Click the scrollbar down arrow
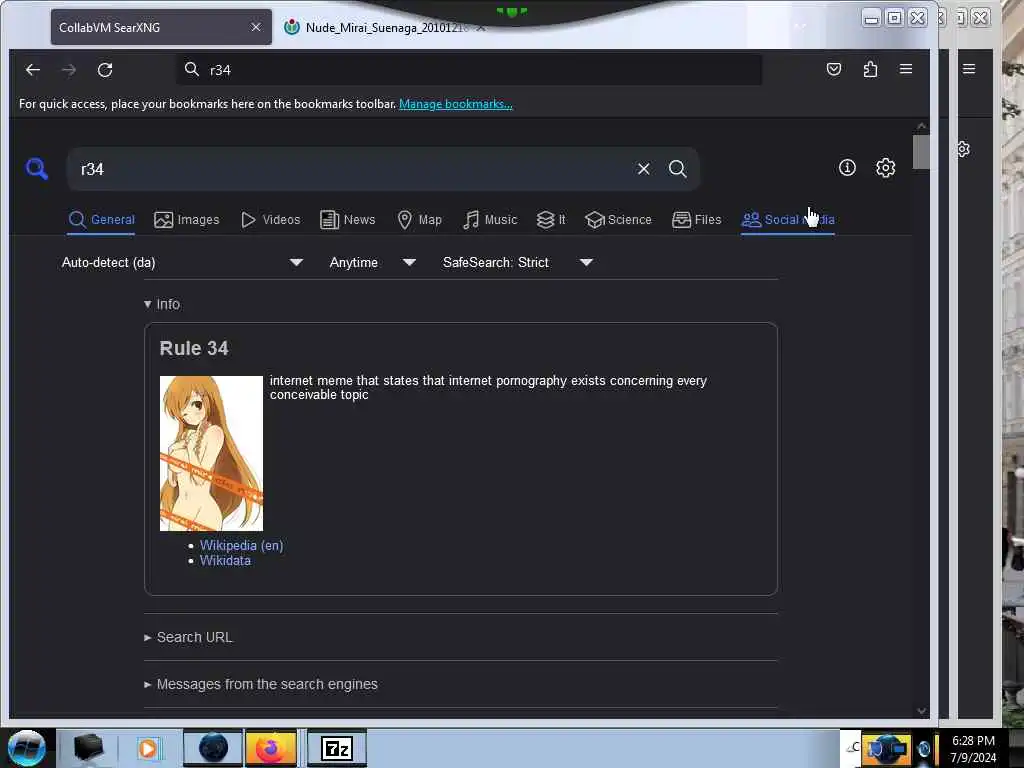1024x768 pixels. tap(921, 711)
